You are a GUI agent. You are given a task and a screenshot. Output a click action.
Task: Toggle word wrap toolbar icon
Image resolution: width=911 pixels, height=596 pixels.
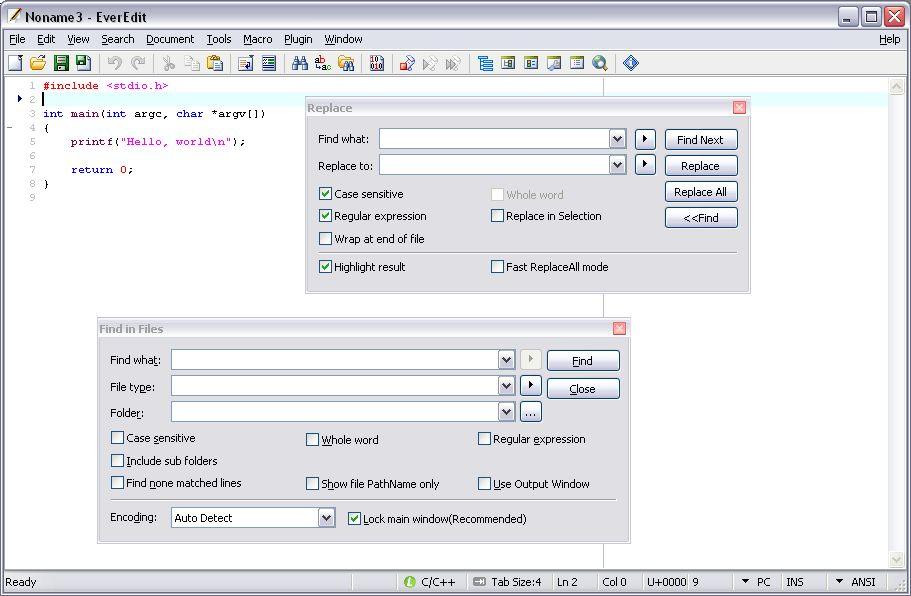point(246,63)
